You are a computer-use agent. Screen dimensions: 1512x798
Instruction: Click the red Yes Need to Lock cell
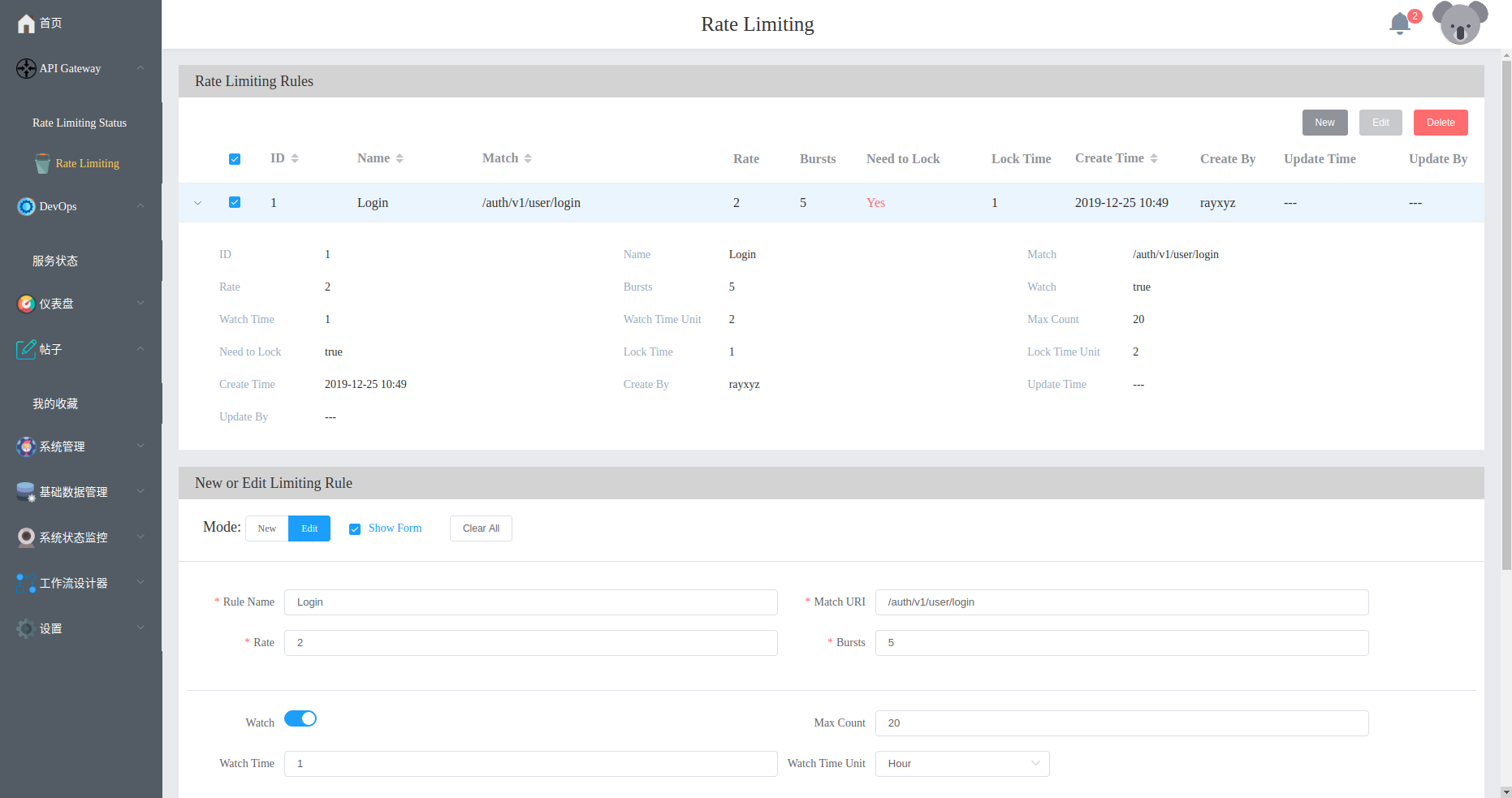(875, 203)
